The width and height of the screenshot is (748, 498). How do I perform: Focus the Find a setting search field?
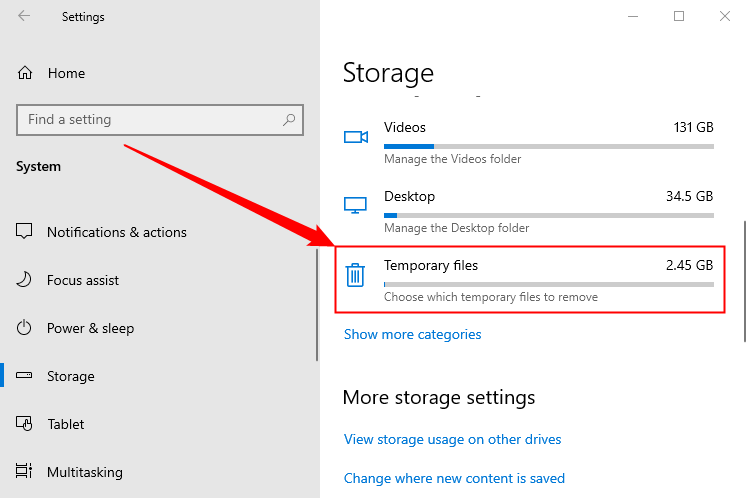tap(150, 120)
